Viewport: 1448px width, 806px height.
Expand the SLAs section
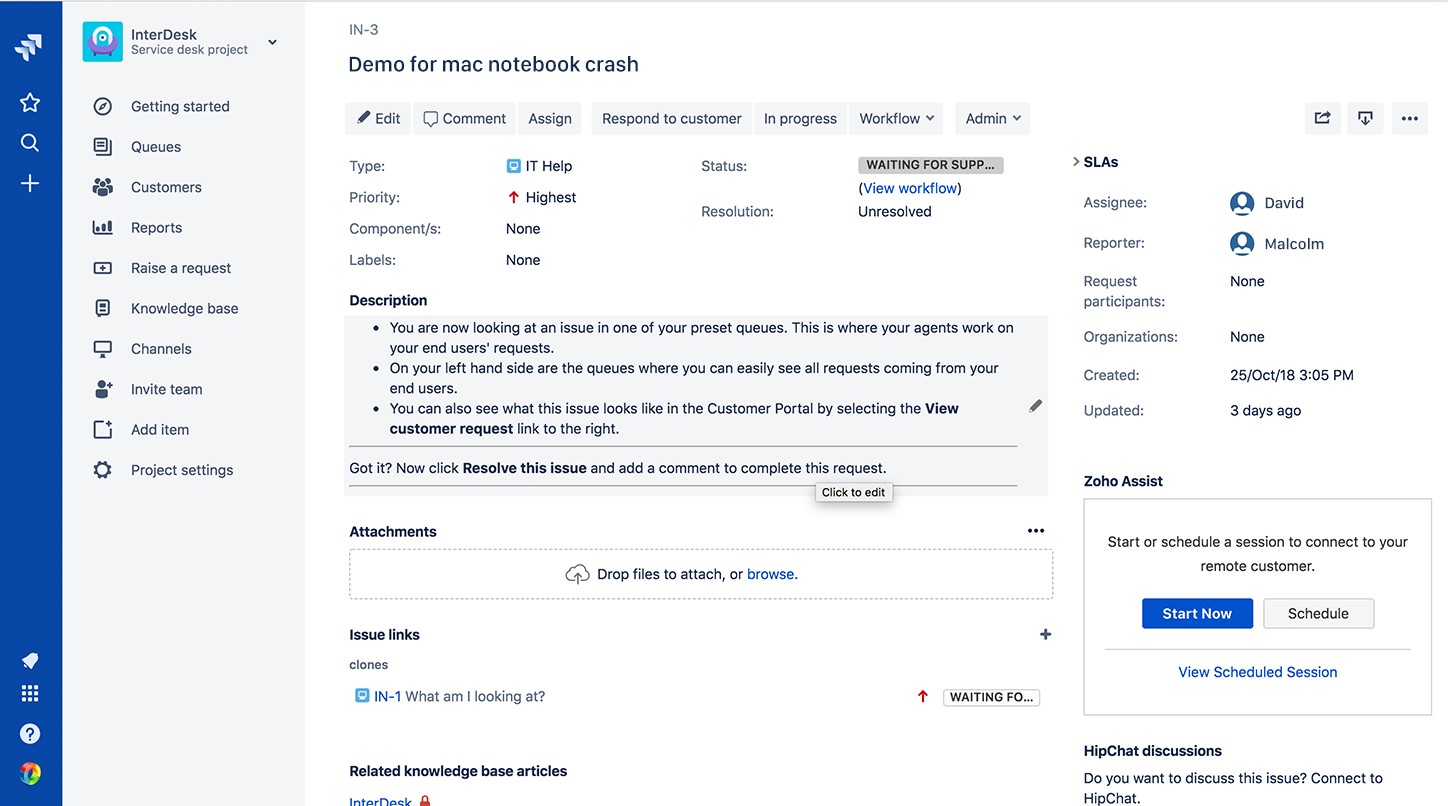click(x=1076, y=162)
